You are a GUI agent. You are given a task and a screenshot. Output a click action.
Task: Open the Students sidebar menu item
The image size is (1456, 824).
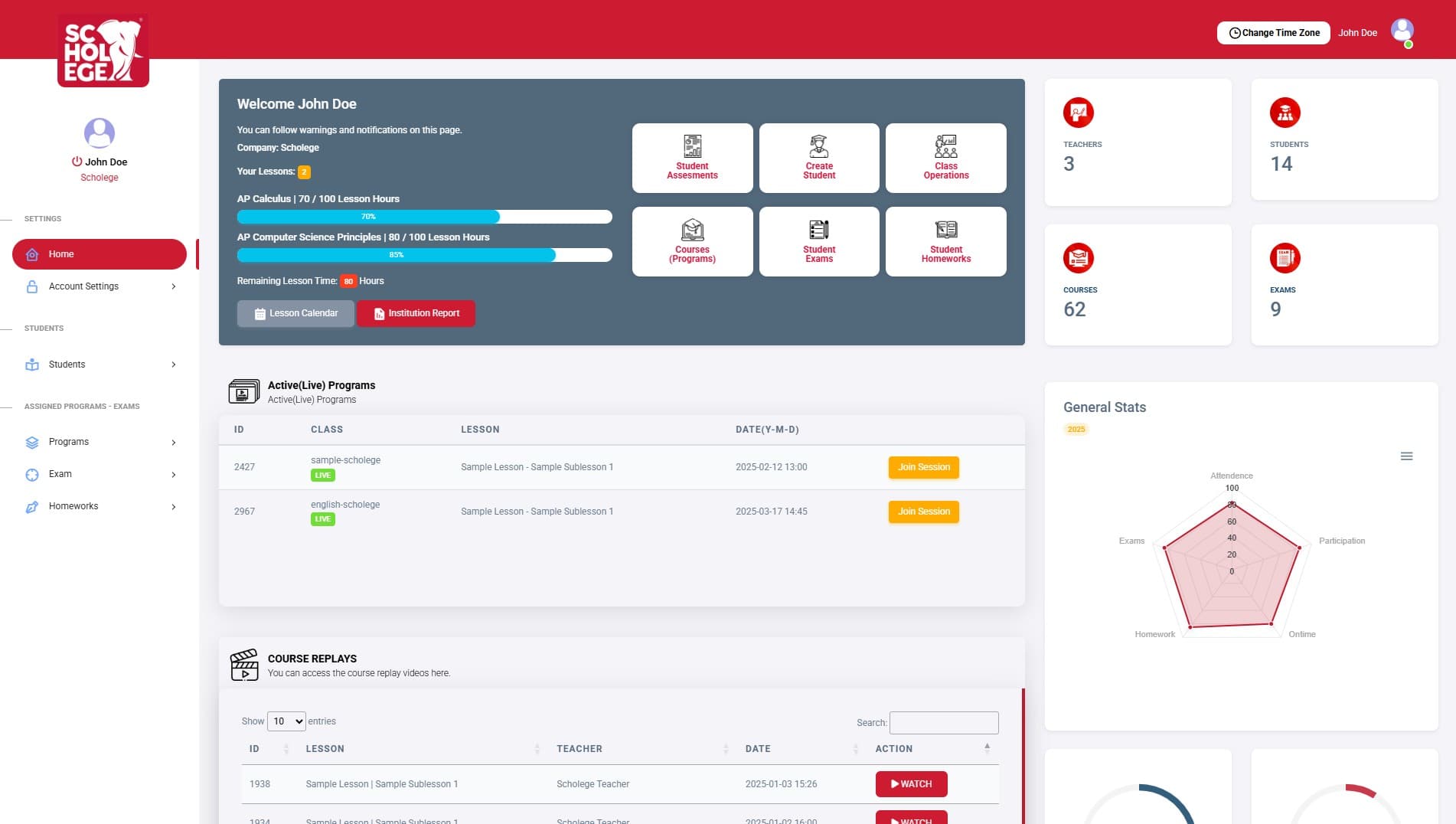point(100,365)
